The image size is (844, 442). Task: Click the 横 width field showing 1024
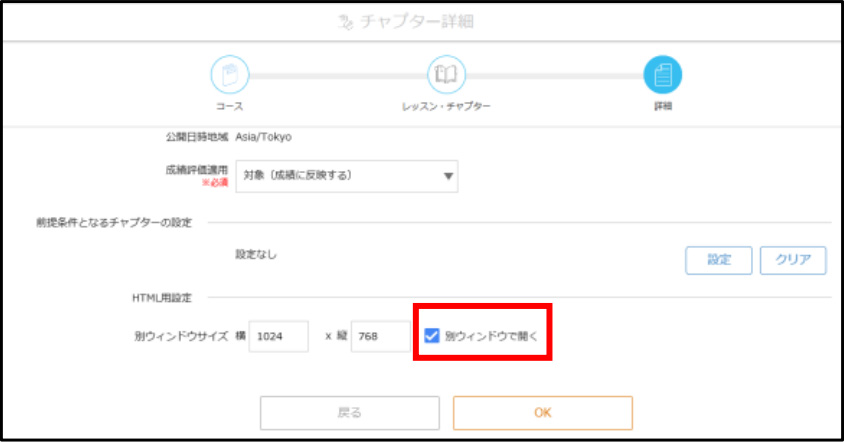tap(278, 336)
